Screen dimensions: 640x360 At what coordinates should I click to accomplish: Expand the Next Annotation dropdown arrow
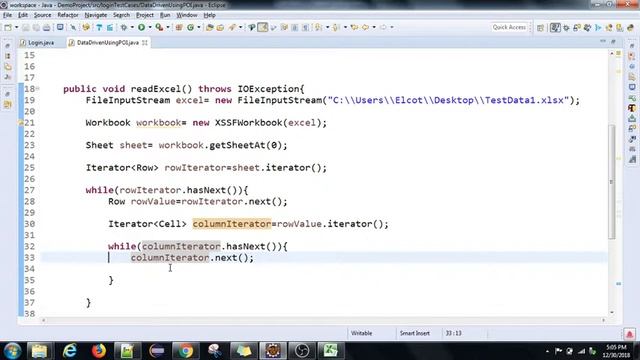[327, 27]
